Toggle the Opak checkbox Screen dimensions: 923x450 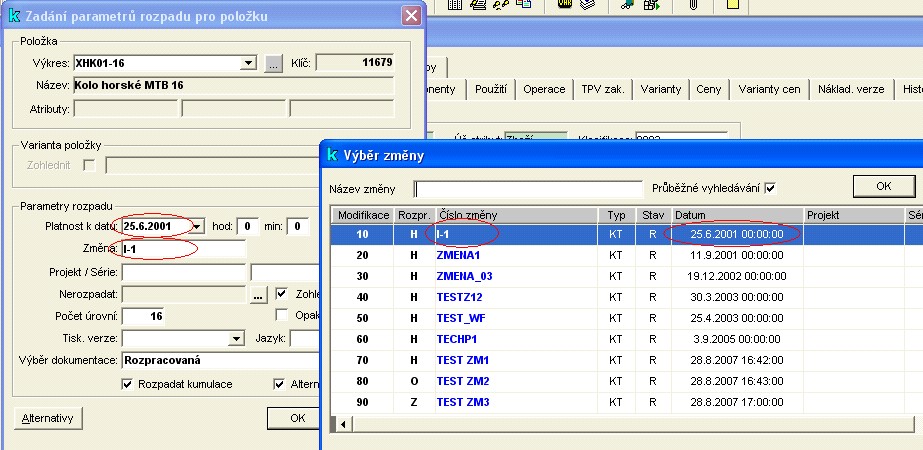282,315
